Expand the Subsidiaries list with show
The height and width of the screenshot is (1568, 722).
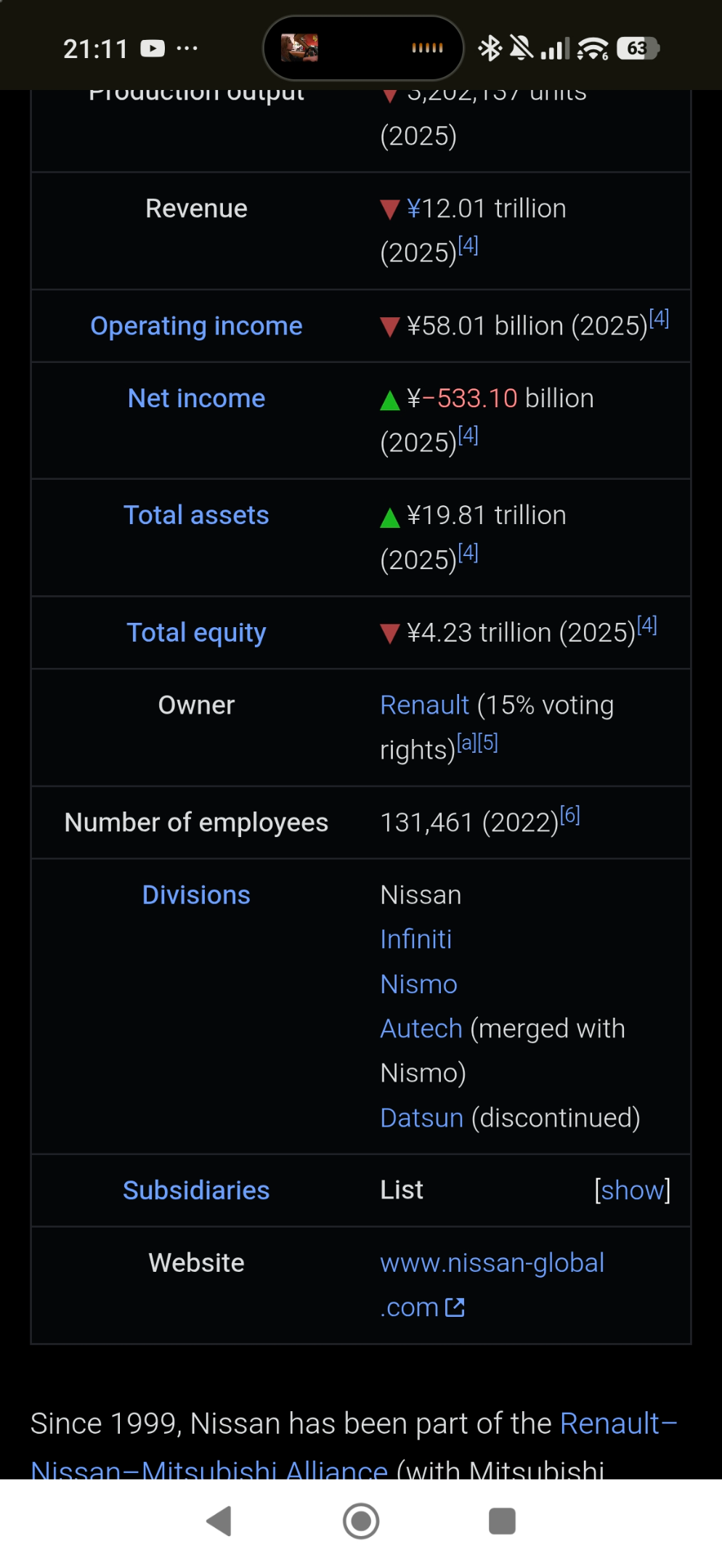(x=632, y=1191)
